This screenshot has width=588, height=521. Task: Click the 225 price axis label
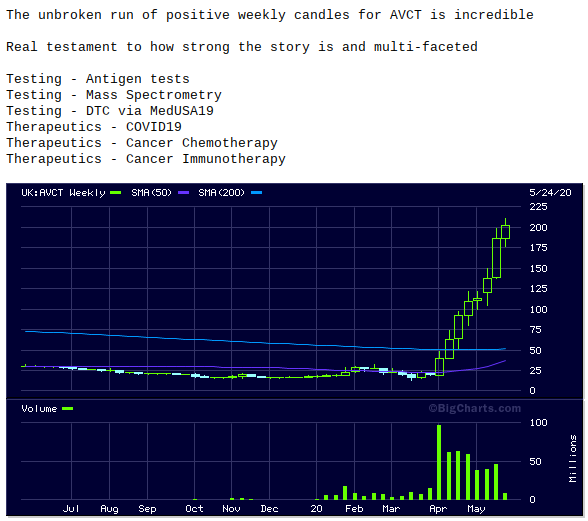538,207
